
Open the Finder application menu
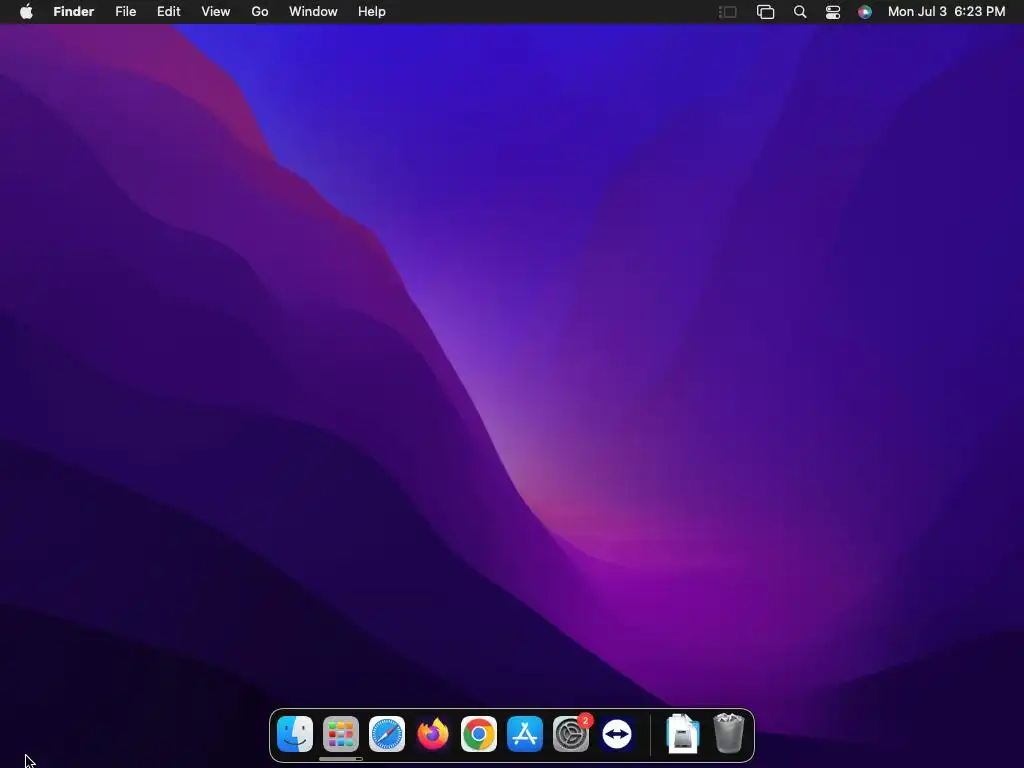tap(74, 12)
